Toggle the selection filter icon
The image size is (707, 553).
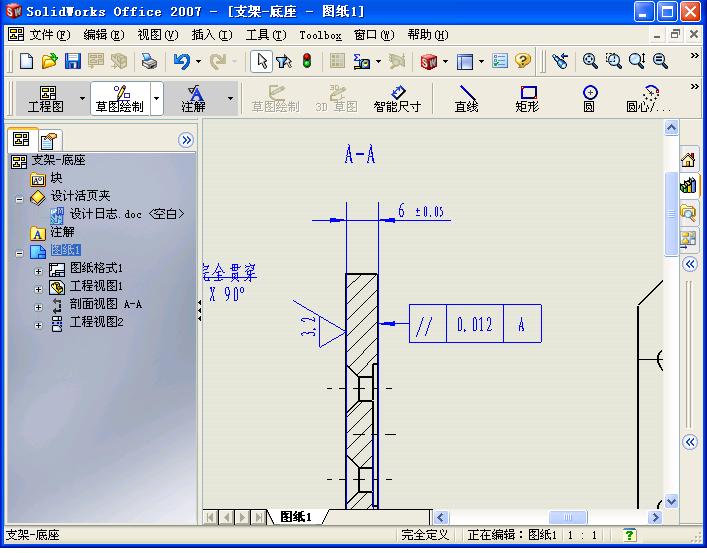pos(284,61)
